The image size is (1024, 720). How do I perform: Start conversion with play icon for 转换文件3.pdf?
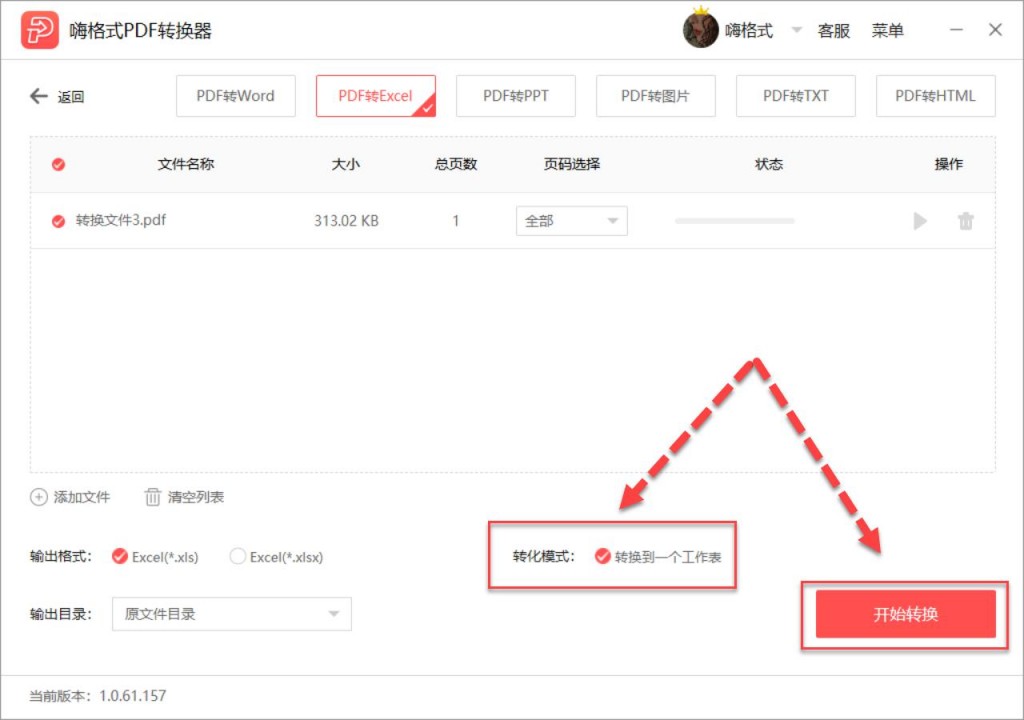coord(920,221)
